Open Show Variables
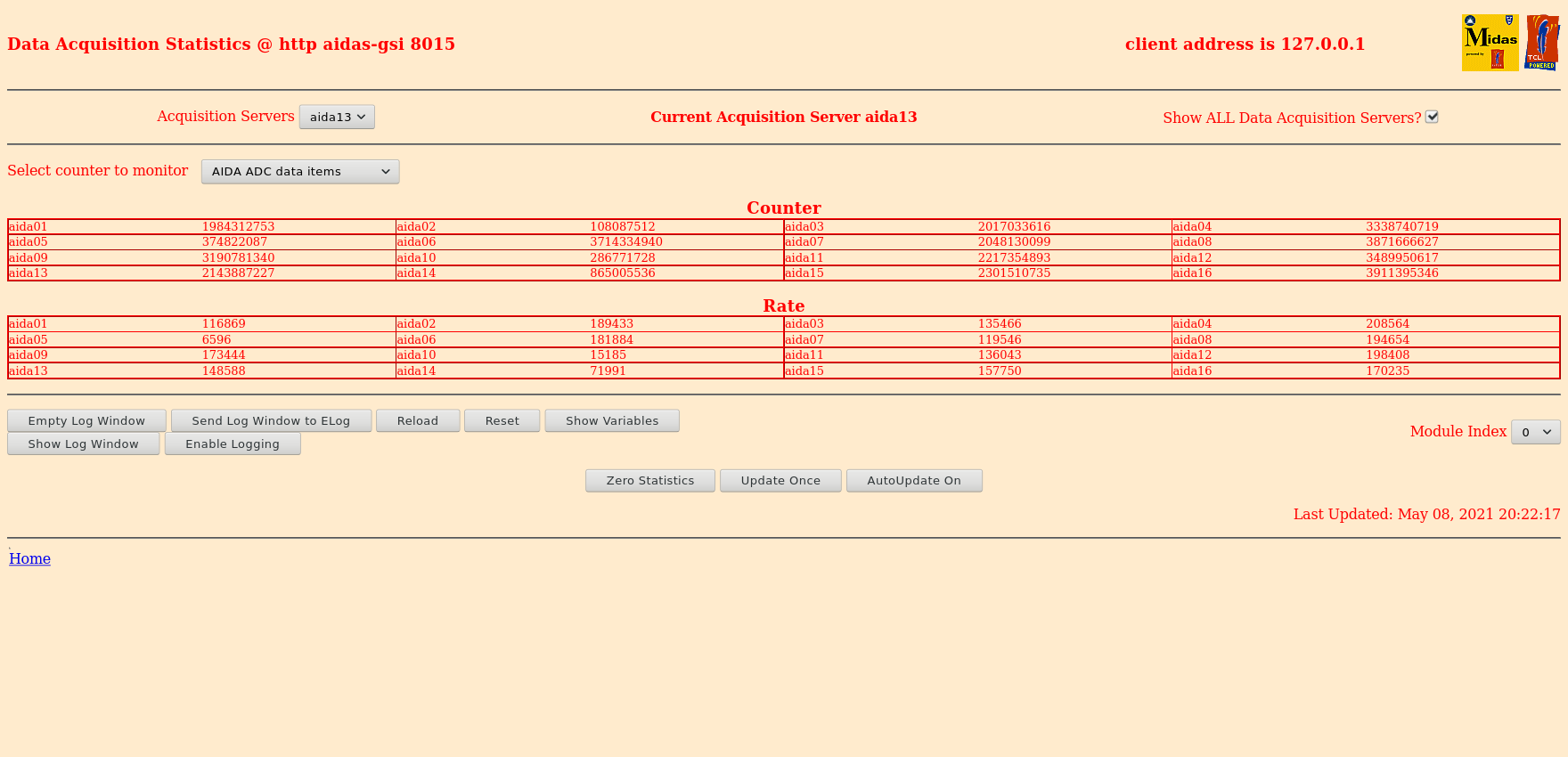 tap(612, 420)
